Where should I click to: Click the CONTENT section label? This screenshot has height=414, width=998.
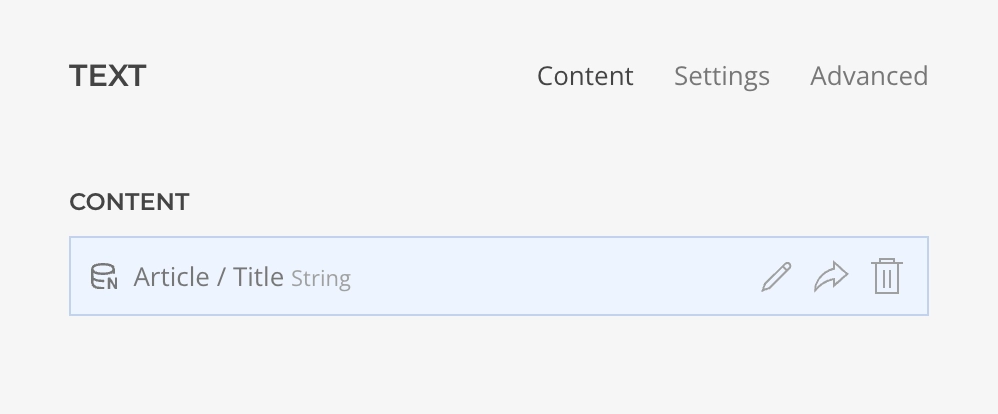click(129, 202)
